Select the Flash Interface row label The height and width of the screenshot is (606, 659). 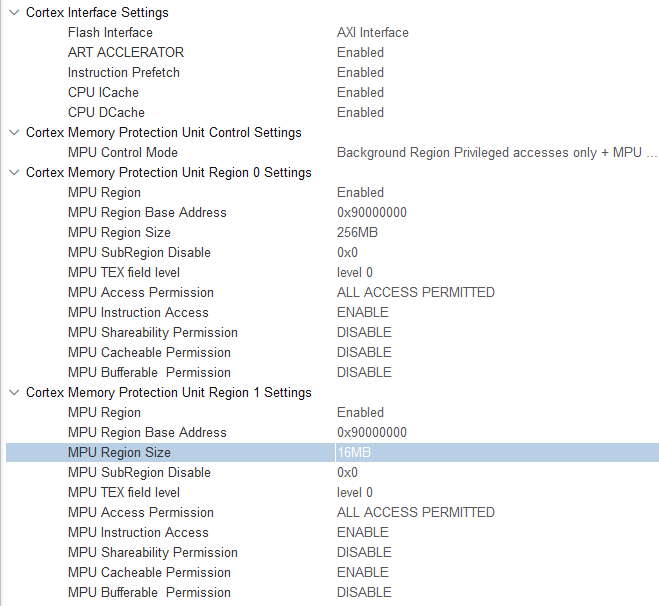[110, 32]
